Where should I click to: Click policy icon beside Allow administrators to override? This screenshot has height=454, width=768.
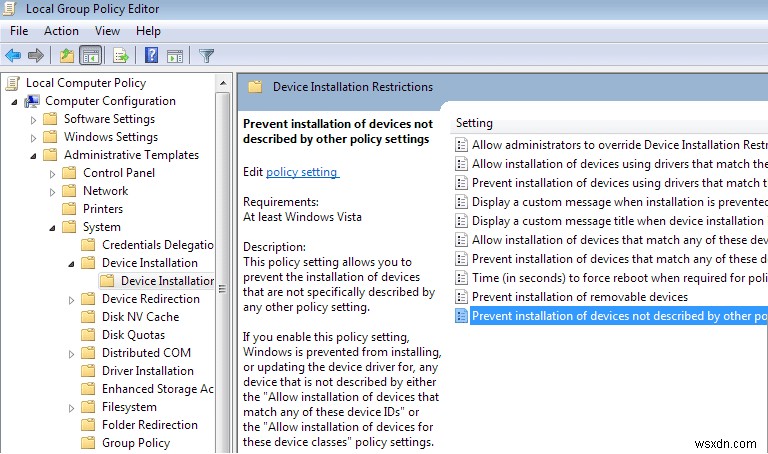[x=461, y=145]
